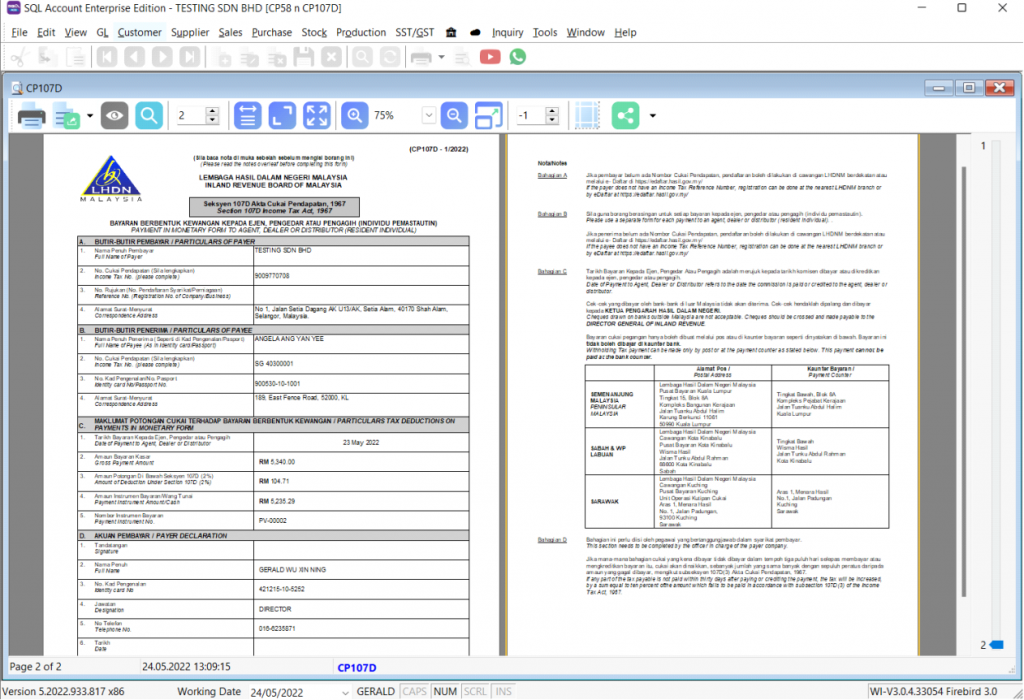Viewport: 1024px width, 700px height.
Task: Click the version number in status bar
Action: 63,692
